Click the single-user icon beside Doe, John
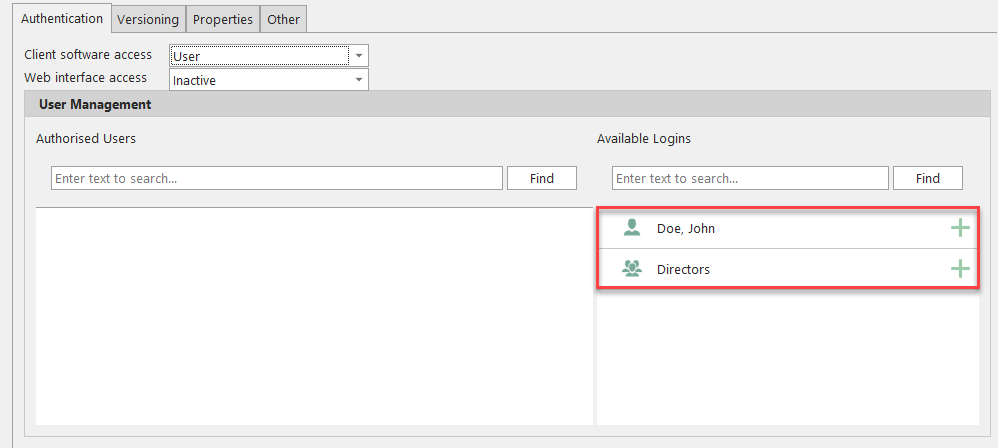998x448 pixels. click(x=631, y=228)
